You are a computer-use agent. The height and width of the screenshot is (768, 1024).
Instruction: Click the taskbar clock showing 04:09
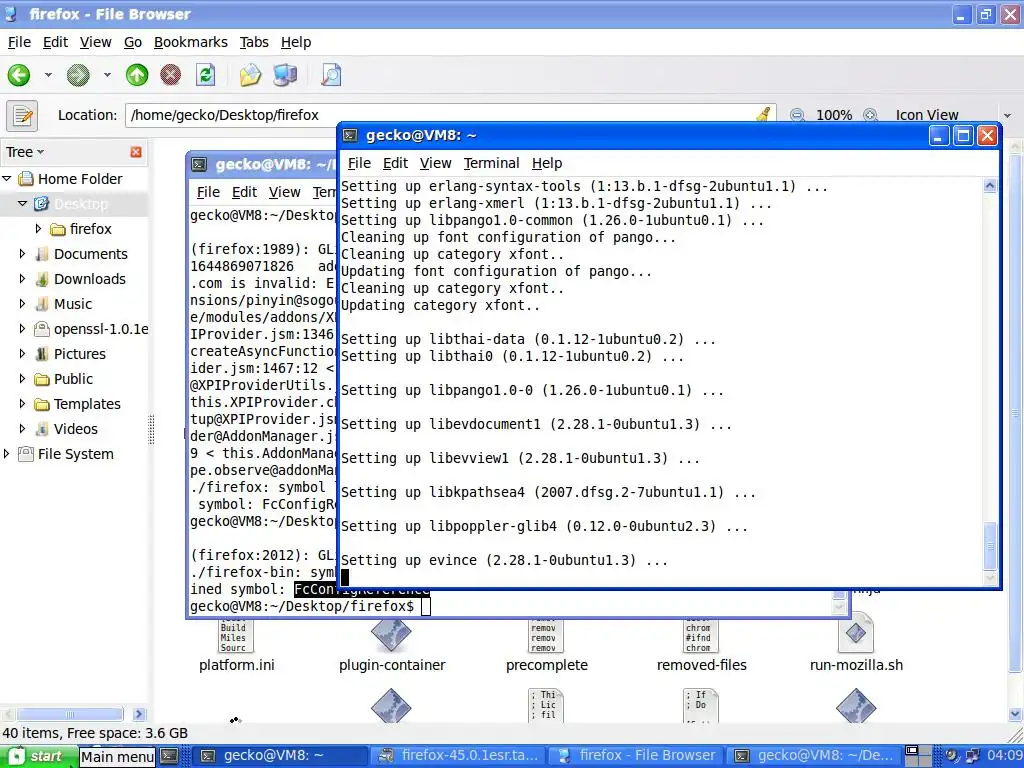pyautogui.click(x=1004, y=756)
